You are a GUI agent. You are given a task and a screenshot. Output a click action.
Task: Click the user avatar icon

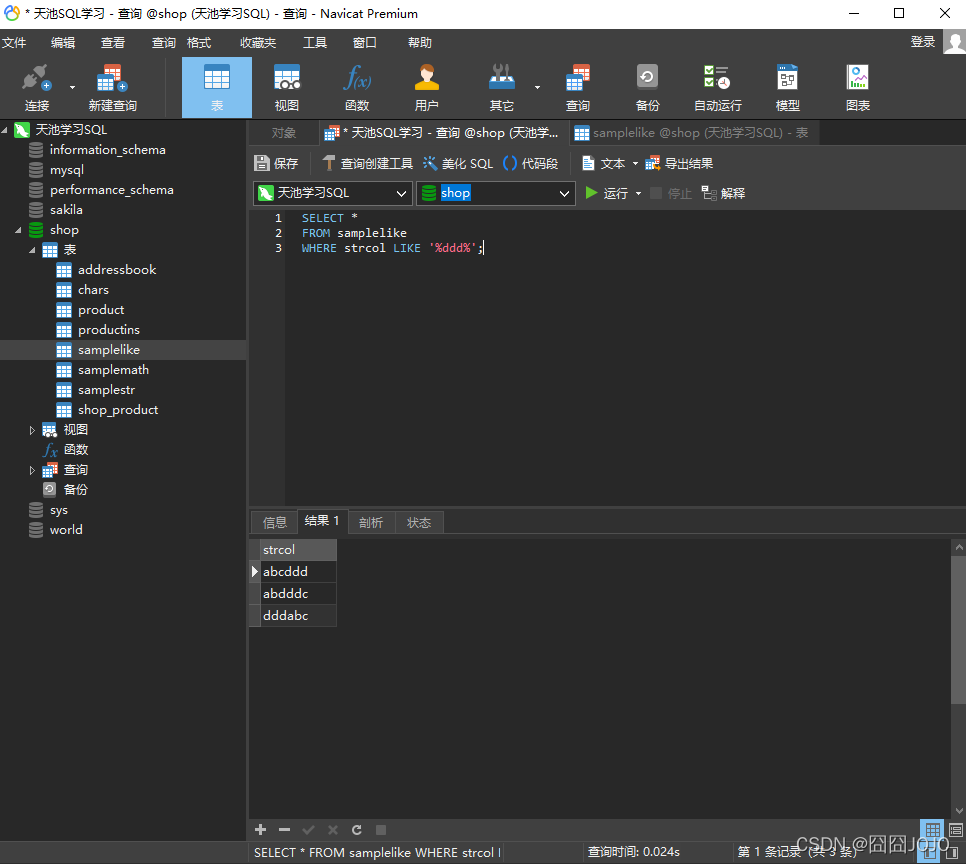[x=954, y=43]
